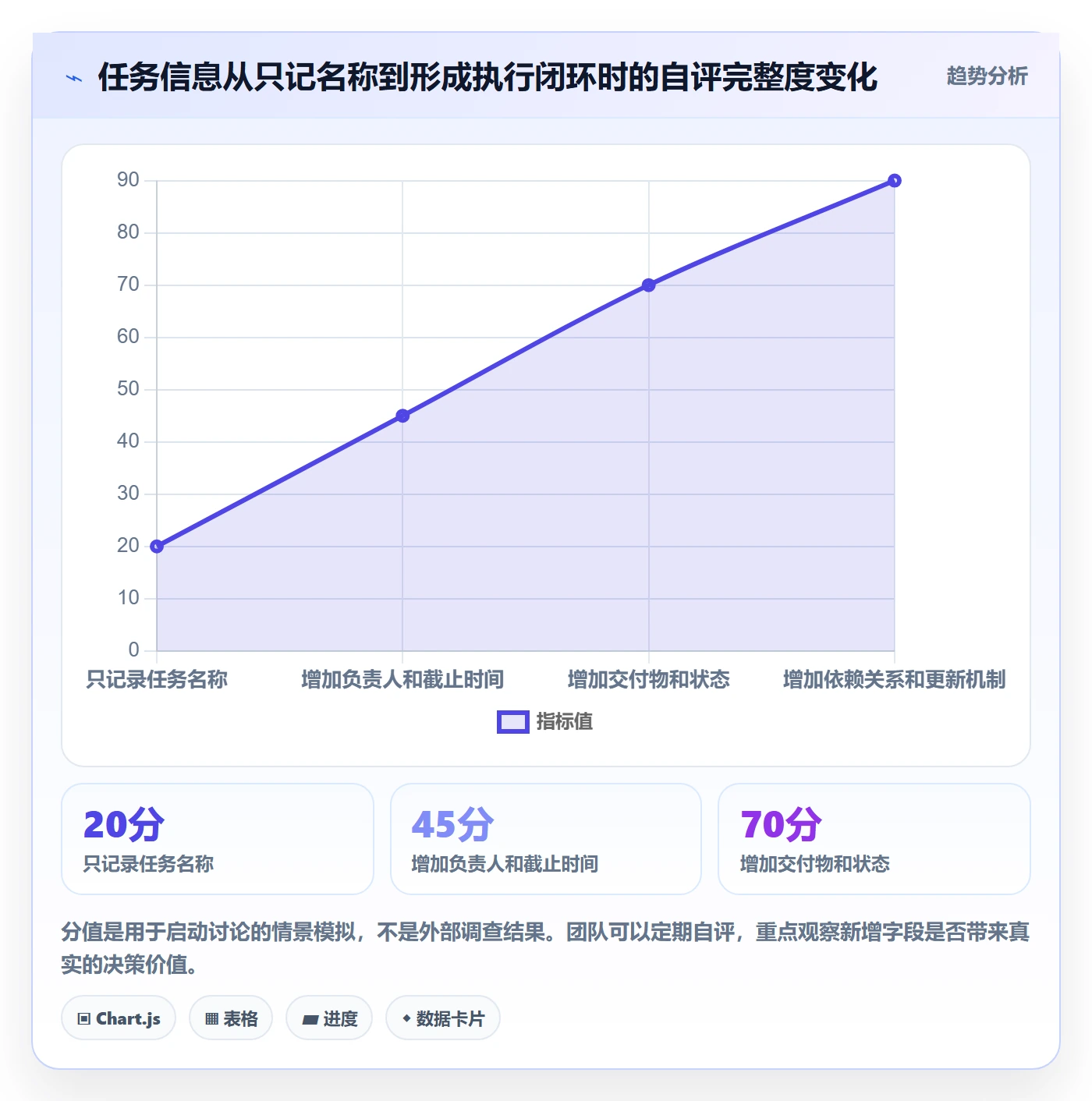Click the 45分 score card
The height and width of the screenshot is (1101, 1092).
click(546, 839)
